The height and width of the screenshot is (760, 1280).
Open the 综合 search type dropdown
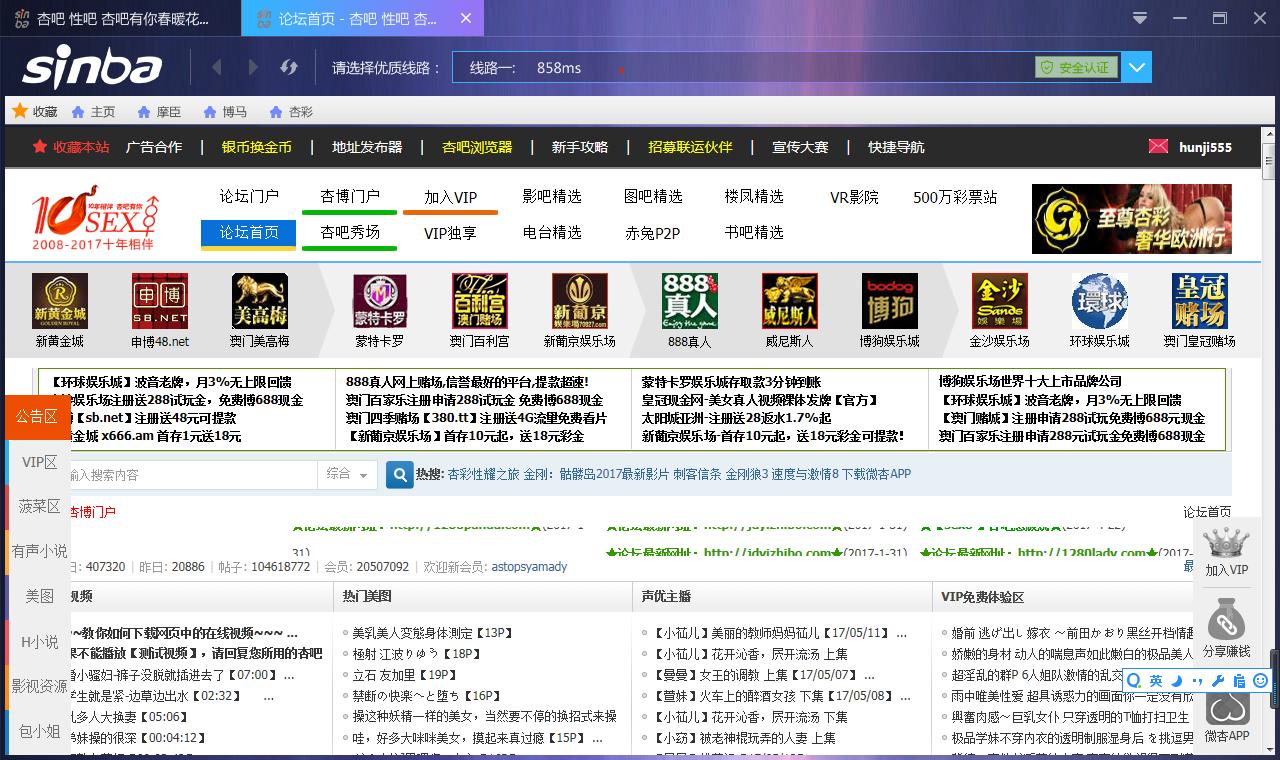[x=347, y=474]
